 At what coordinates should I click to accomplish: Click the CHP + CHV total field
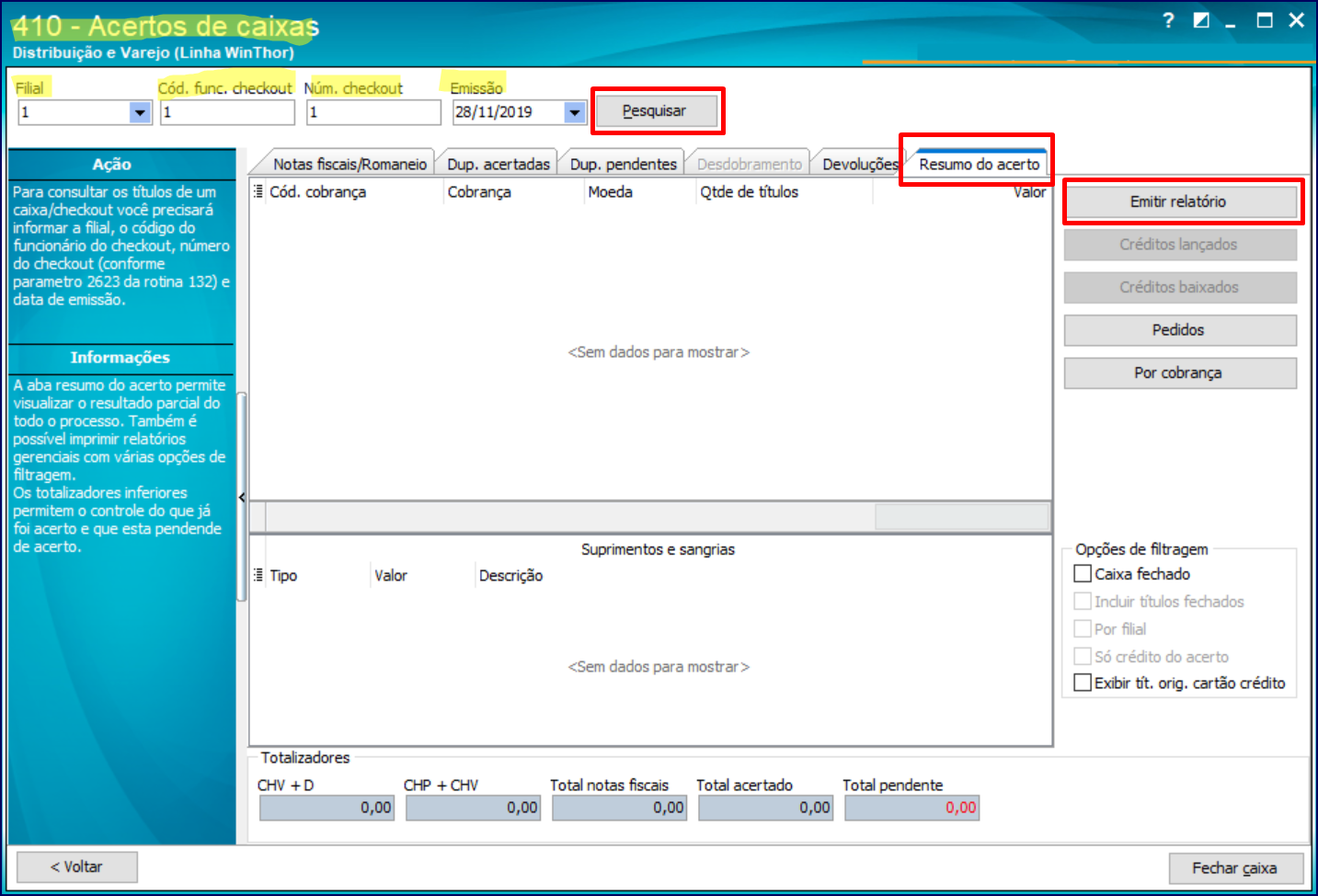473,808
